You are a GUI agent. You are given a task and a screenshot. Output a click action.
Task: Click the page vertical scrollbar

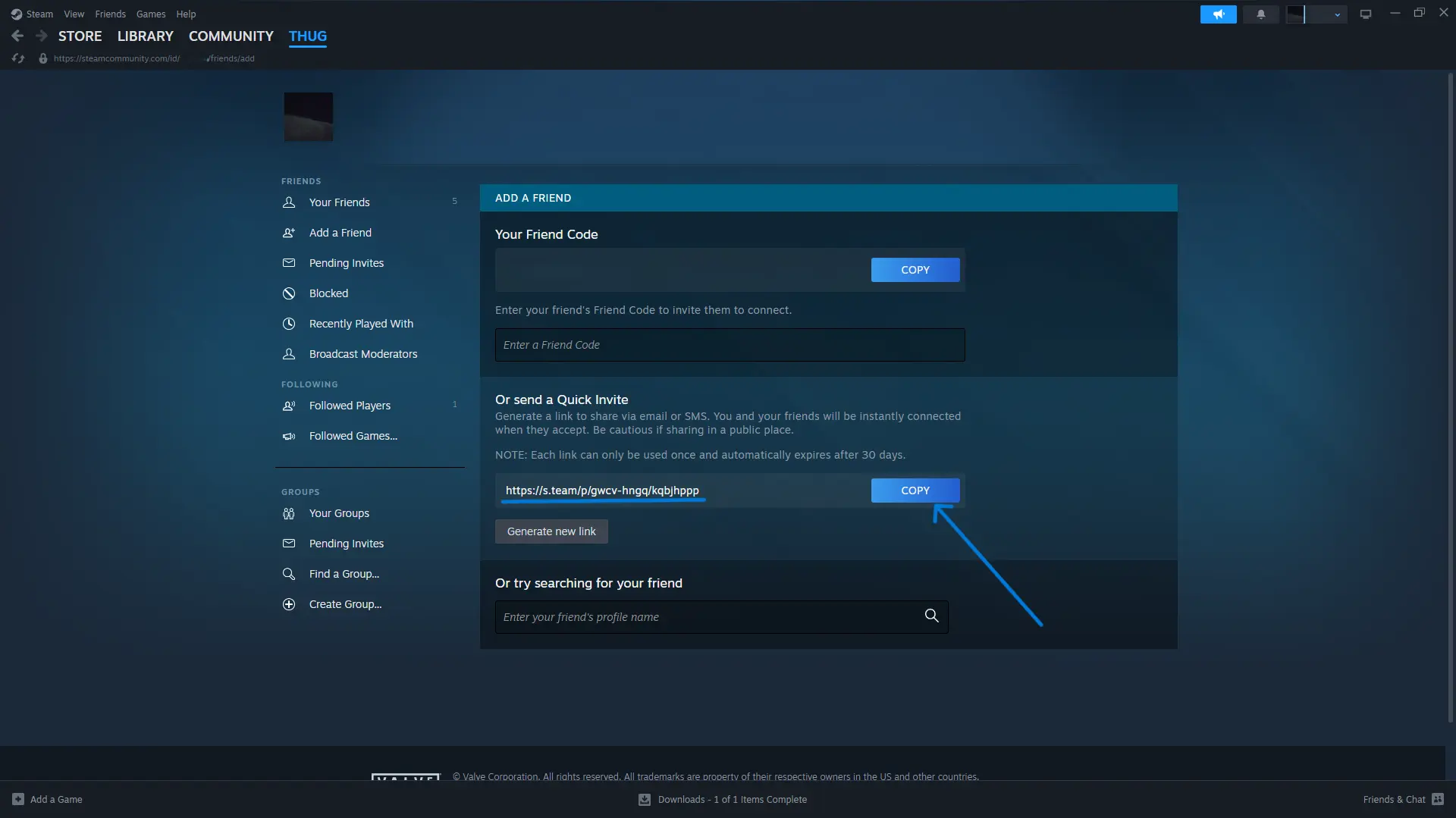click(x=1451, y=398)
